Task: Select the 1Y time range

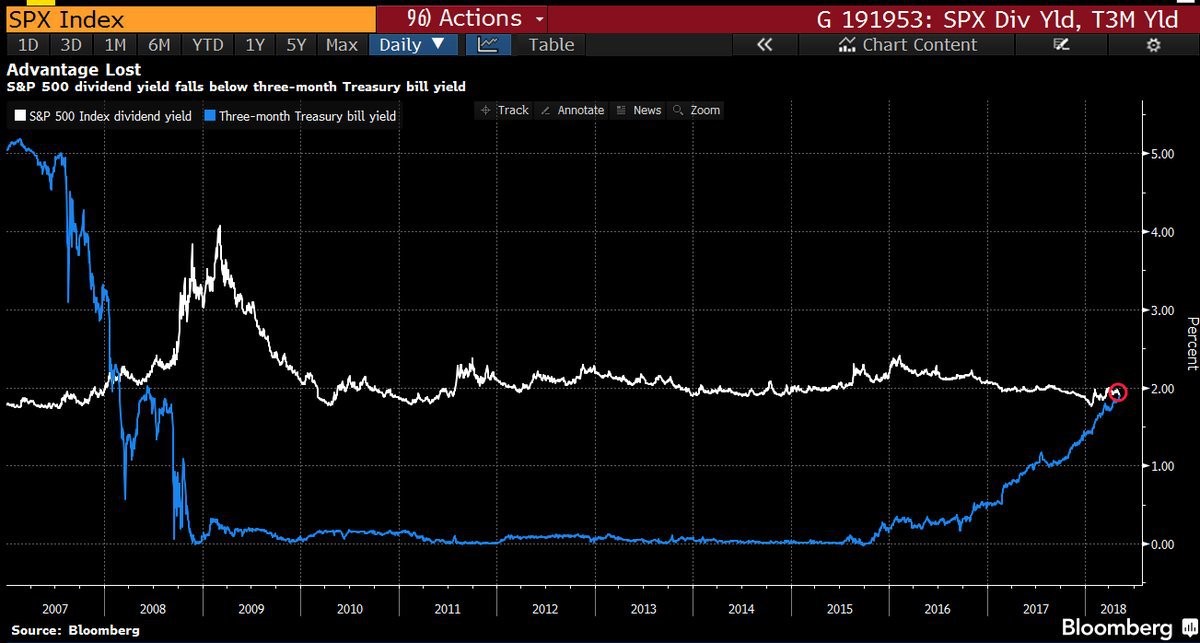Action: [254, 44]
